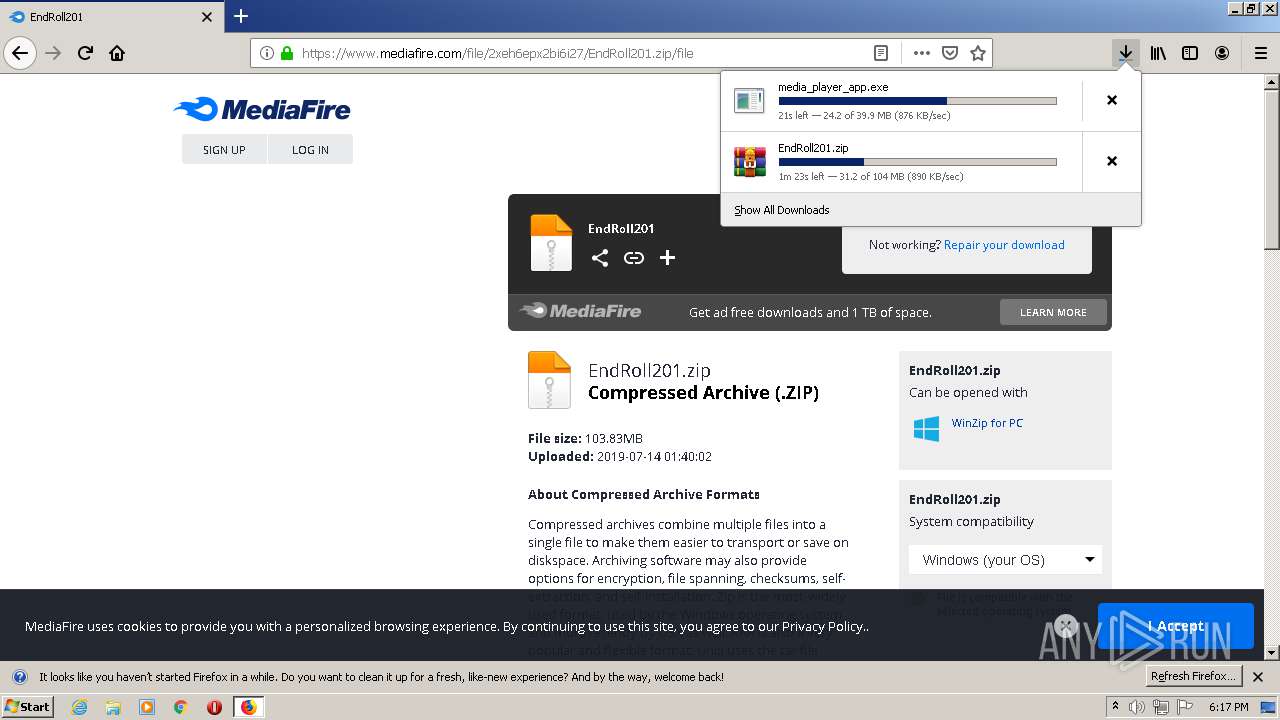Cancel the media_player_app.exe download
The height and width of the screenshot is (720, 1280).
(1111, 100)
